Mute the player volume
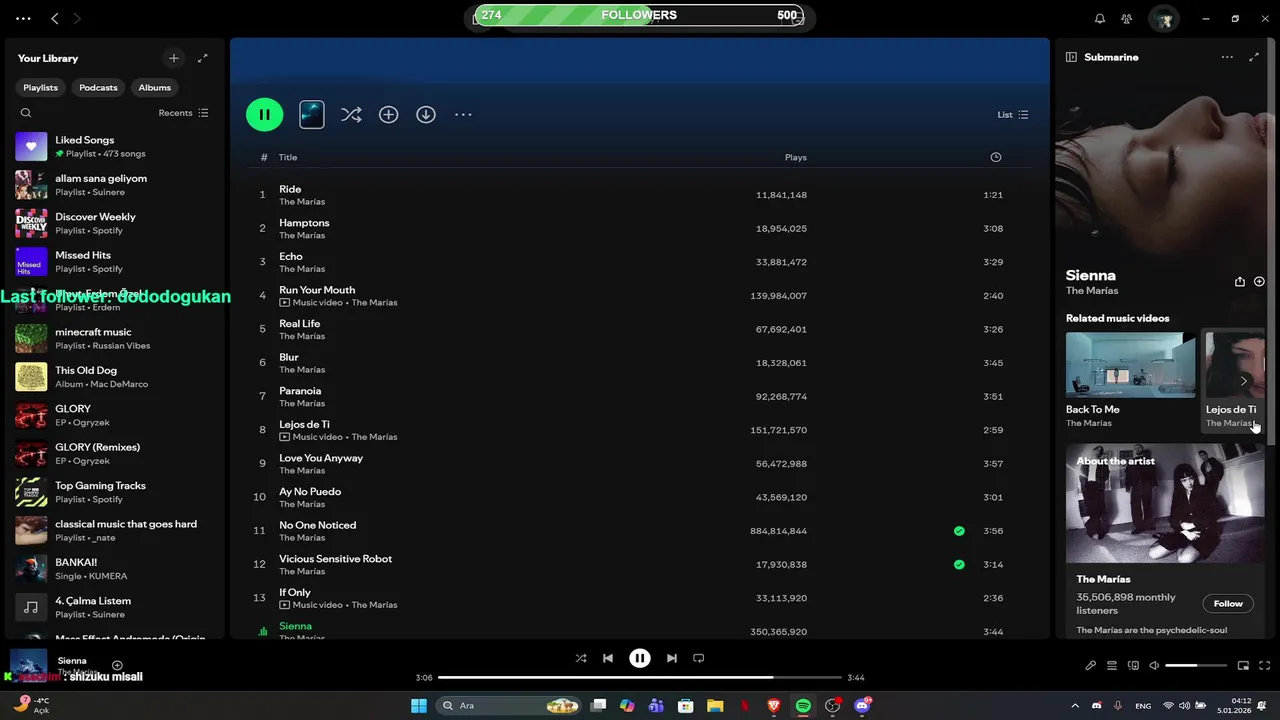 [x=1154, y=666]
